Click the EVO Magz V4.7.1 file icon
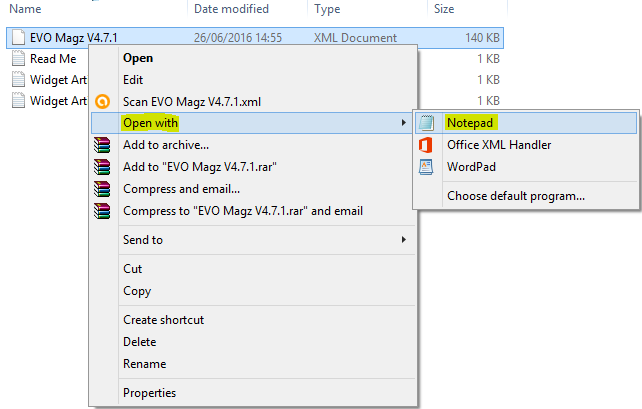 pyautogui.click(x=18, y=38)
